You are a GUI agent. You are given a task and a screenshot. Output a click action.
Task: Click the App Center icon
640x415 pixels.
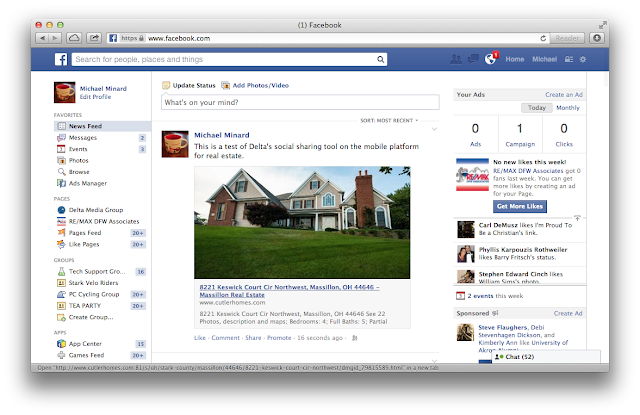click(61, 344)
